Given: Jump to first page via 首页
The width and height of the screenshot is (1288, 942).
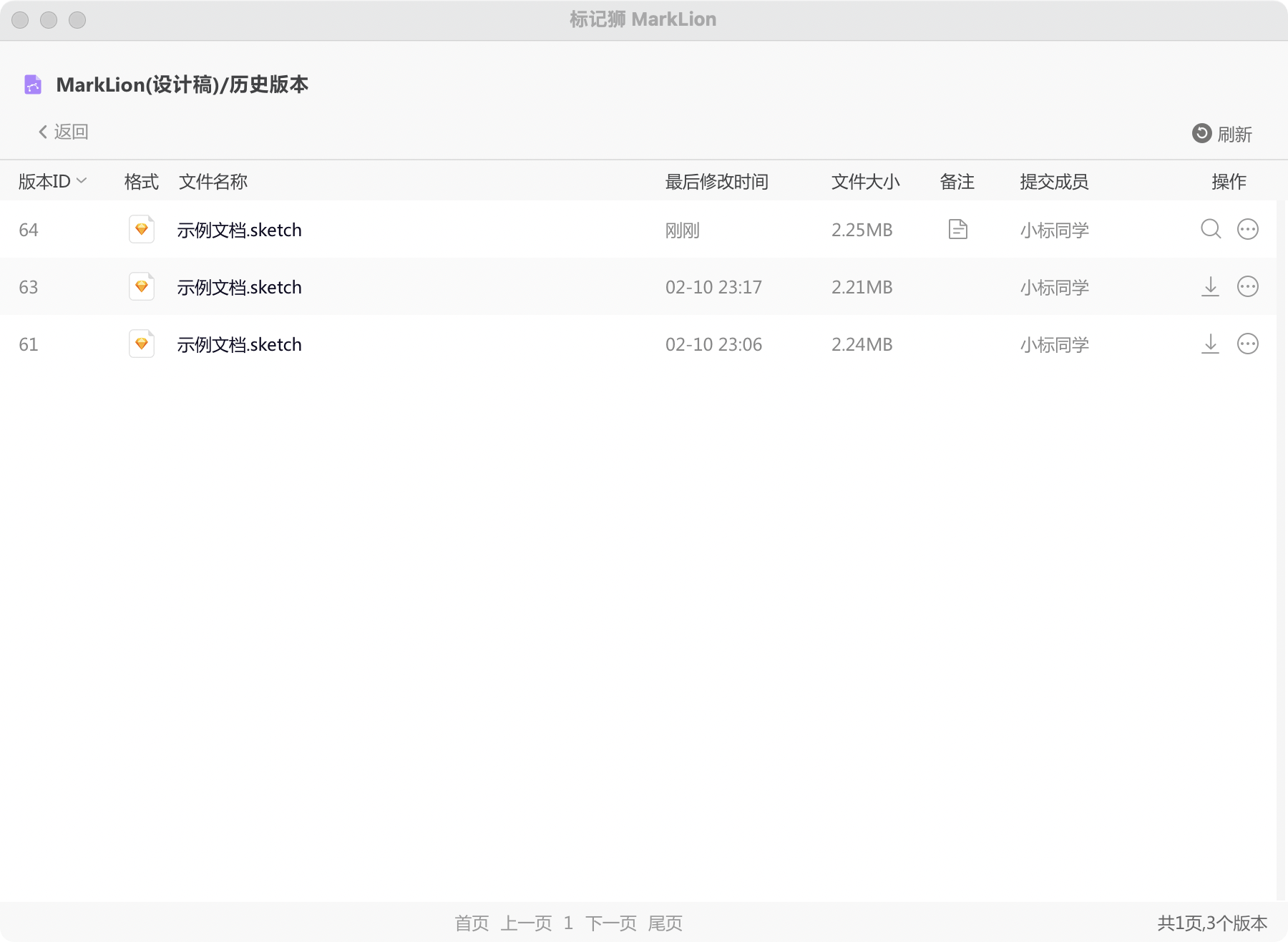Looking at the screenshot, I should tap(472, 923).
